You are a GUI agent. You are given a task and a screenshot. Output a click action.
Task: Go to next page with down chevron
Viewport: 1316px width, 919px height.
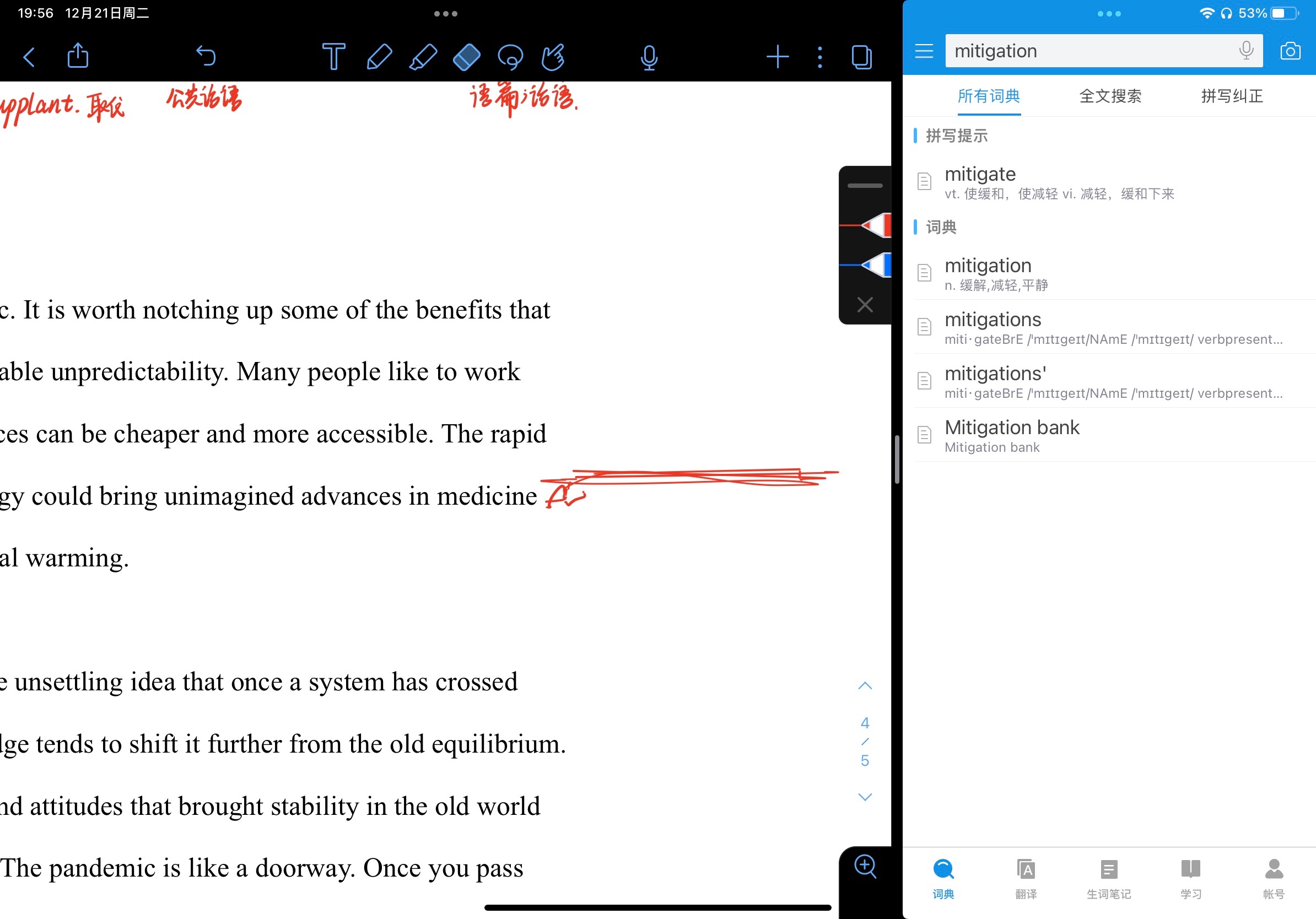click(865, 797)
